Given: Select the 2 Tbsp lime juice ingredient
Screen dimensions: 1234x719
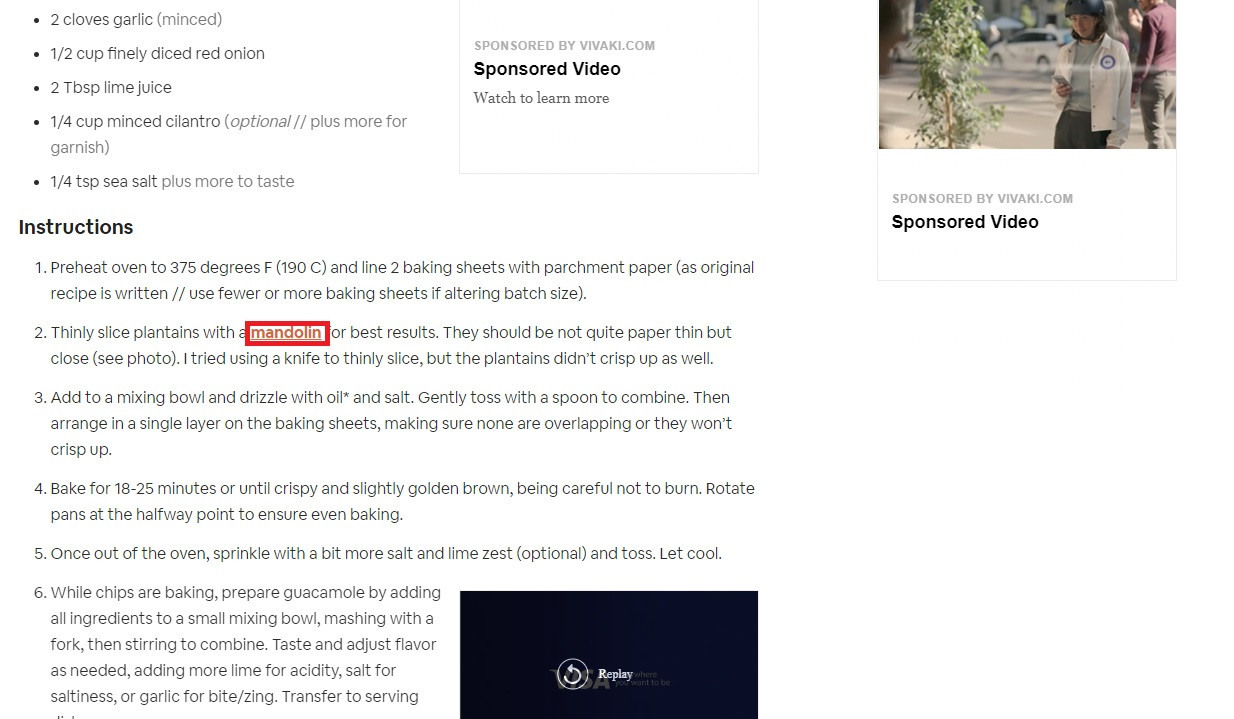Looking at the screenshot, I should tap(111, 87).
